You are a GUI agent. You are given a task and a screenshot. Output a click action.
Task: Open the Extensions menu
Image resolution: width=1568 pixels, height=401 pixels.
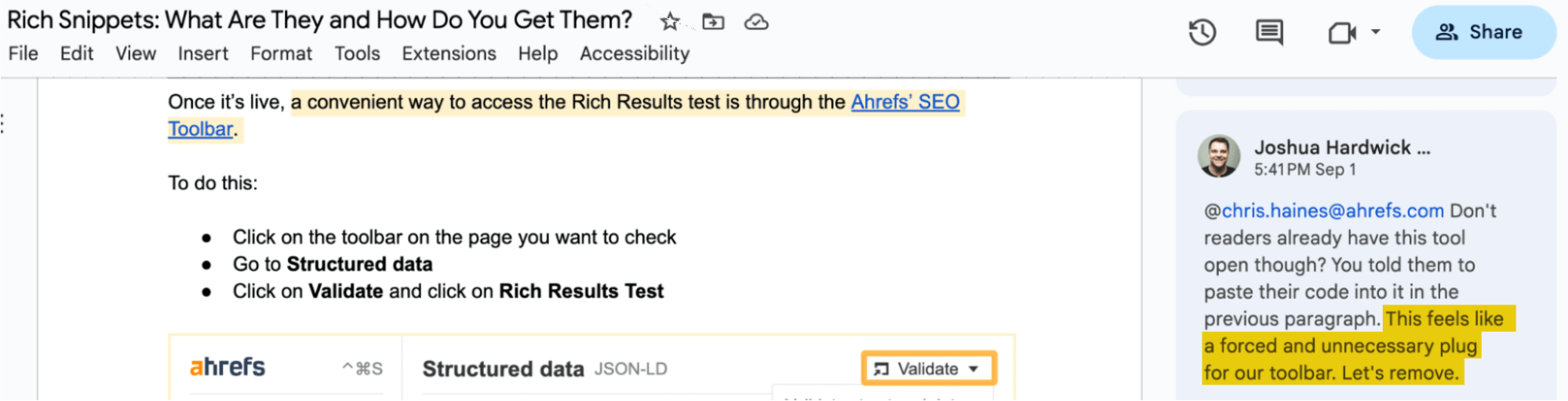pyautogui.click(x=449, y=53)
